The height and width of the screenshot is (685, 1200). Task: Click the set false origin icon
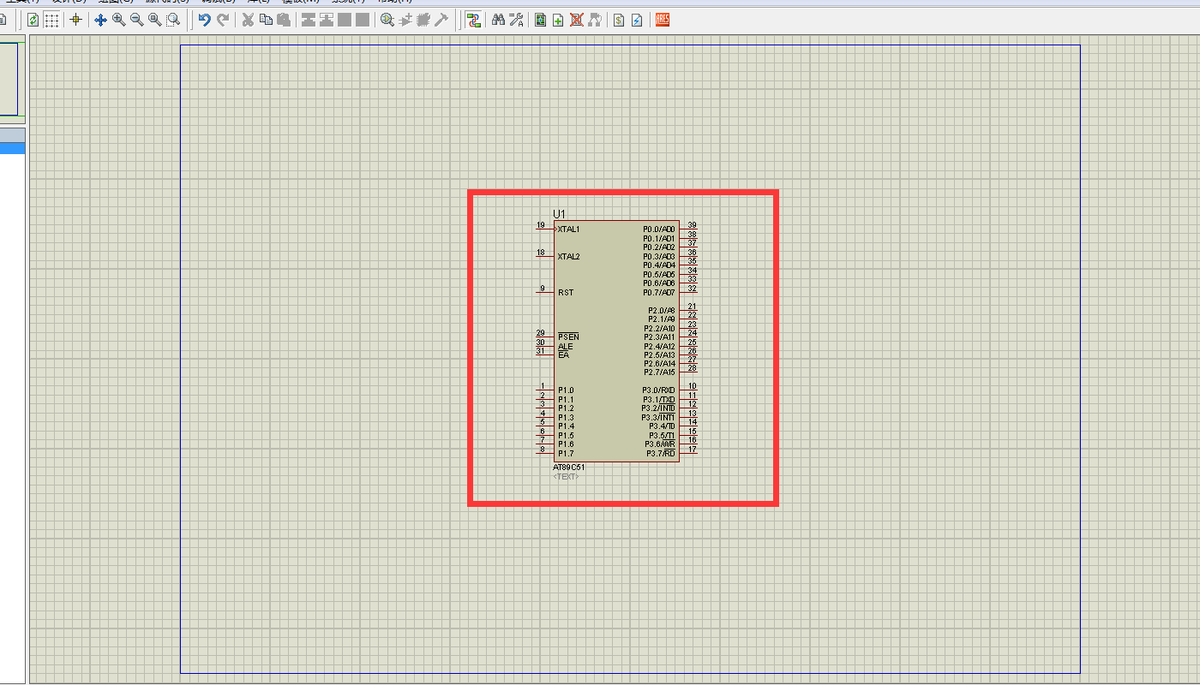pyautogui.click(x=75, y=19)
